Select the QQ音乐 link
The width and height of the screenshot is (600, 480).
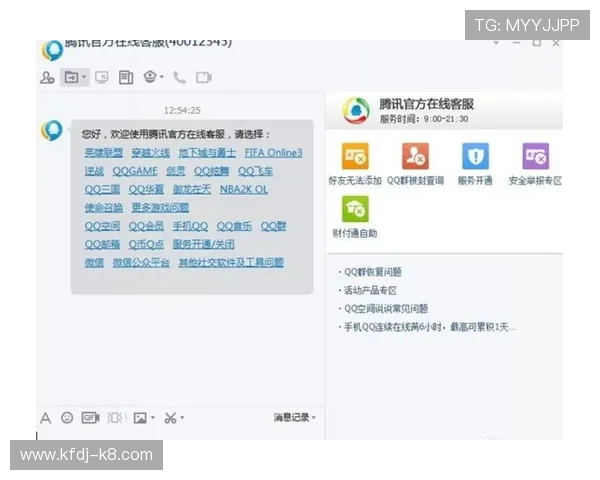coord(234,226)
